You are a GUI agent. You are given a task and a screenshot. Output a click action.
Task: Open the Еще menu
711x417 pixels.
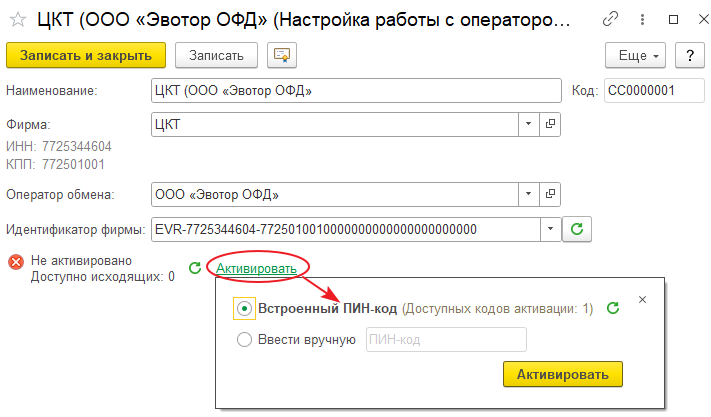point(636,55)
